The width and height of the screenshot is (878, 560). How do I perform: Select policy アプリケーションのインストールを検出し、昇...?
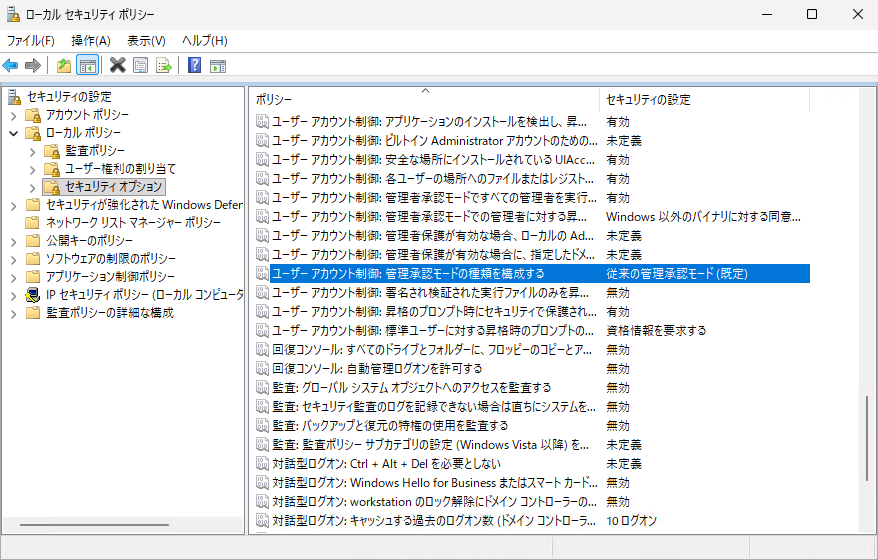coord(429,122)
